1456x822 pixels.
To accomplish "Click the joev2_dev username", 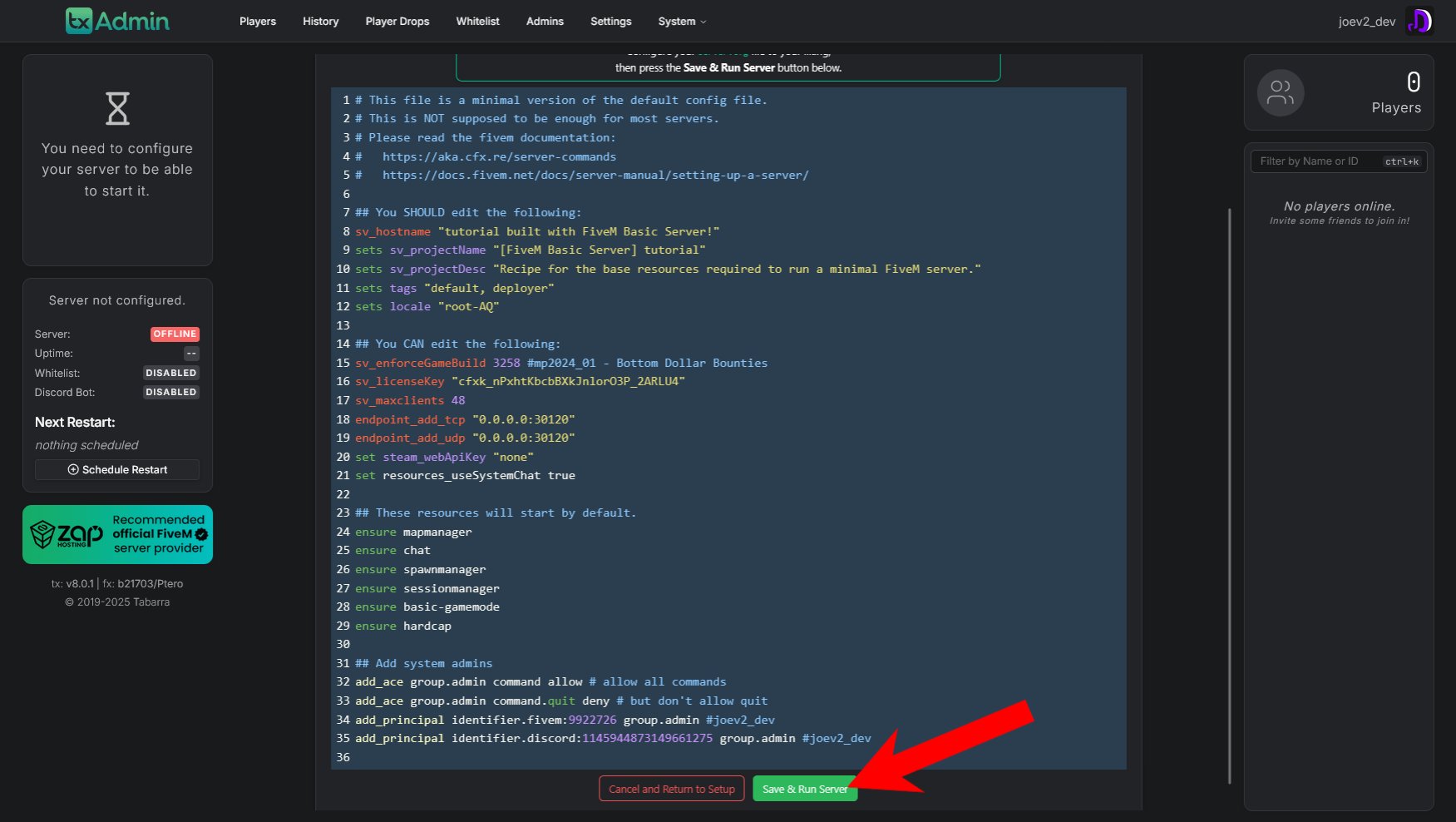I will (1366, 22).
